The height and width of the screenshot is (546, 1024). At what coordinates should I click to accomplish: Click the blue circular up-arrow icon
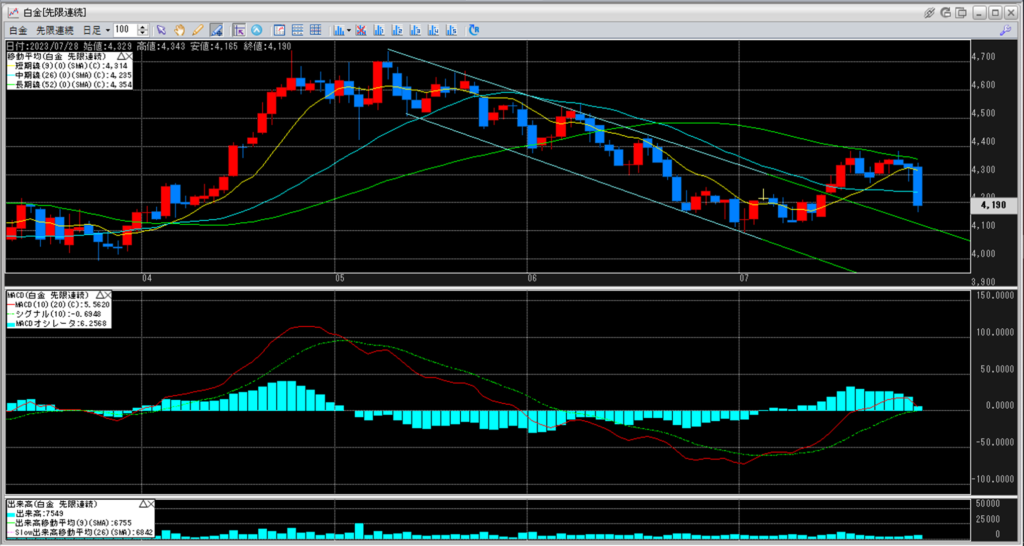click(x=256, y=30)
